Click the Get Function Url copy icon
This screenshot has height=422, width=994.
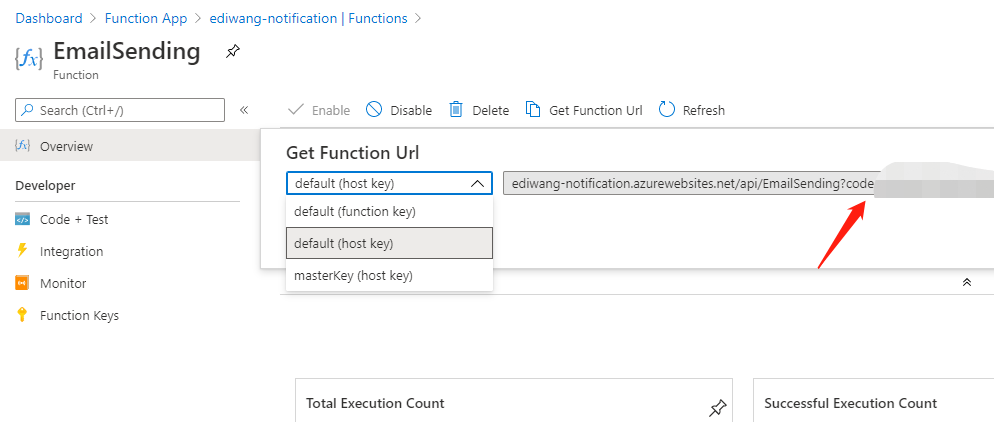click(x=533, y=110)
